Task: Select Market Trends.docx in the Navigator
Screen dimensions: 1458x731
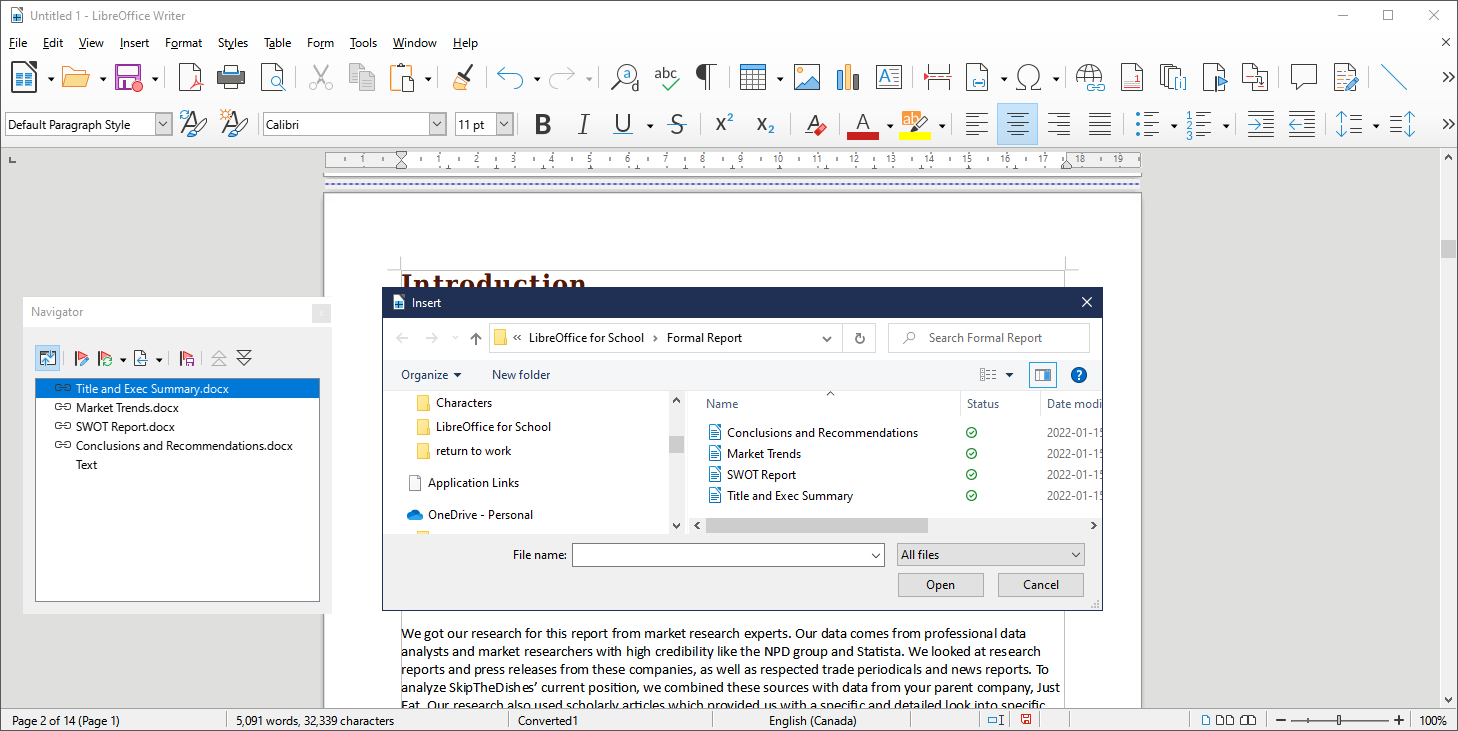Action: (x=127, y=407)
